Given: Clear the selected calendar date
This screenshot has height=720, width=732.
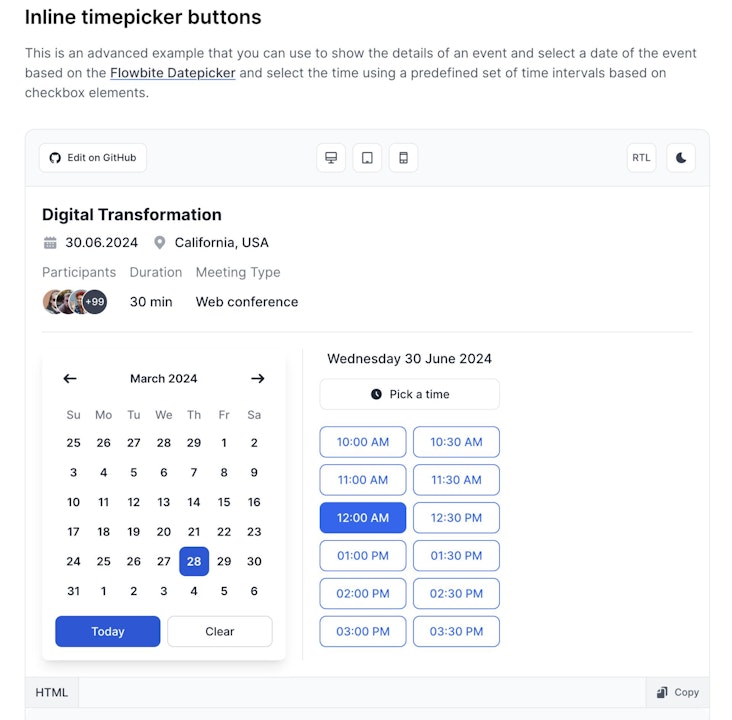Looking at the screenshot, I should coord(219,632).
